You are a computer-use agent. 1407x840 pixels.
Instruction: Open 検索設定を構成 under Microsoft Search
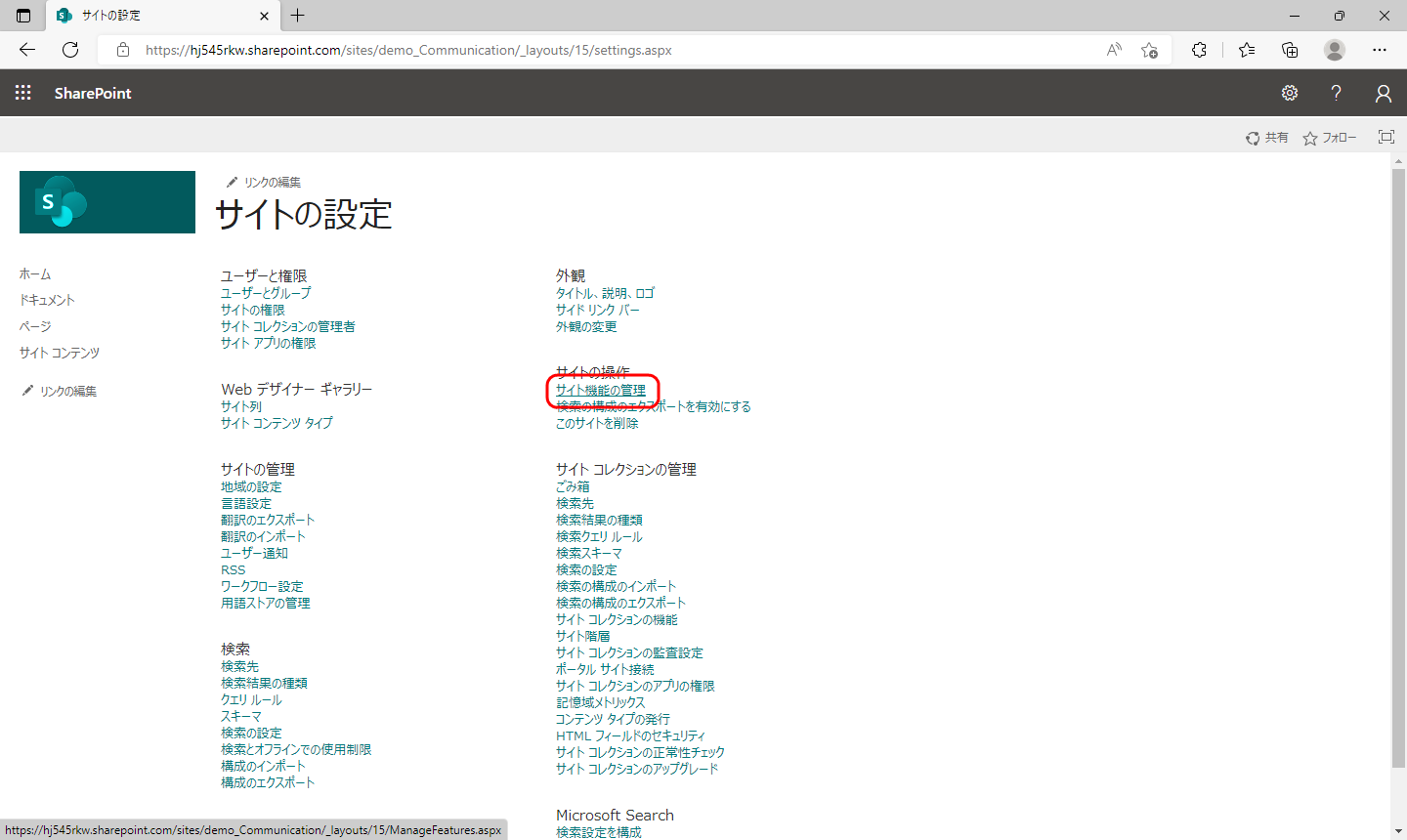(599, 832)
